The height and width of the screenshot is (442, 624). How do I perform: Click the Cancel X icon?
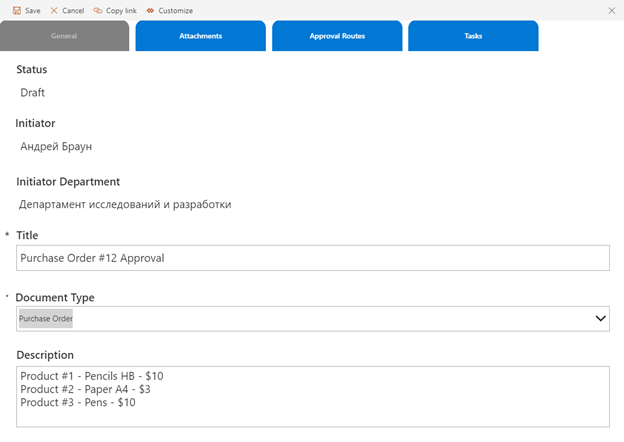(54, 10)
